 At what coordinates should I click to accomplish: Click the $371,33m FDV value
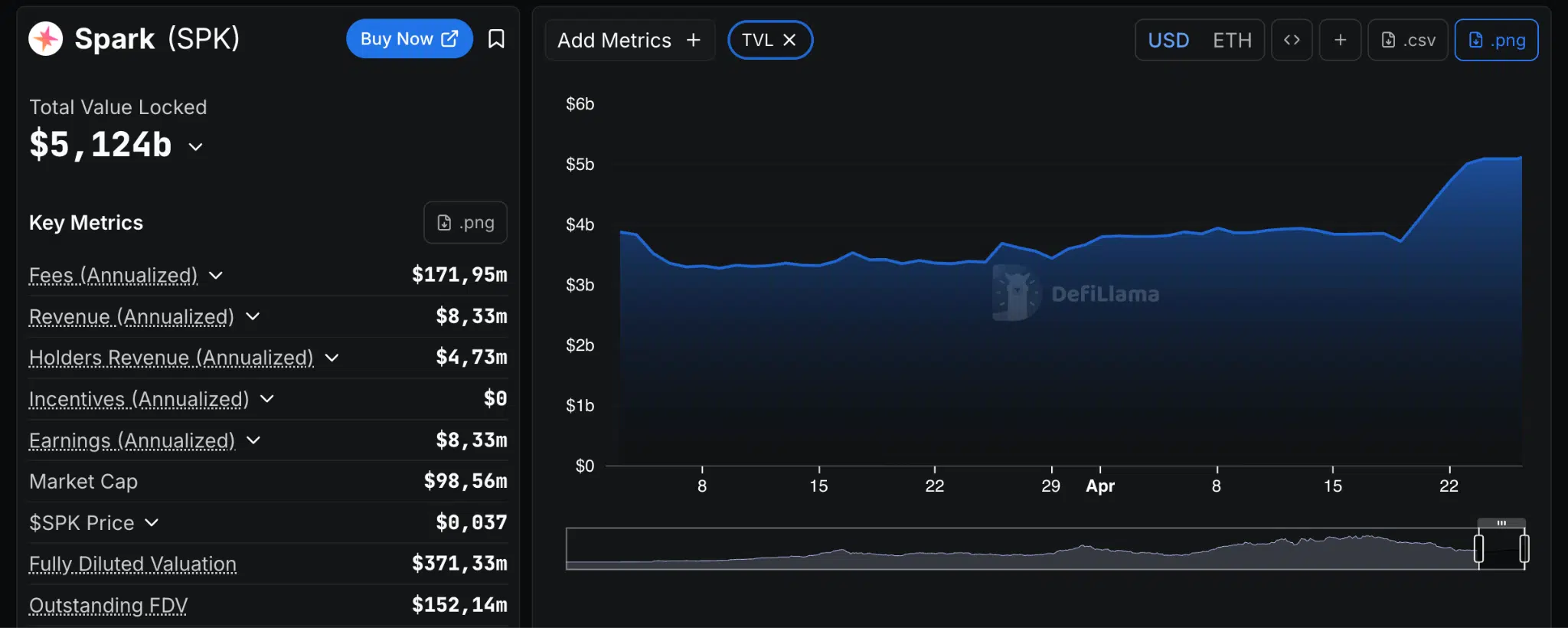click(x=459, y=564)
